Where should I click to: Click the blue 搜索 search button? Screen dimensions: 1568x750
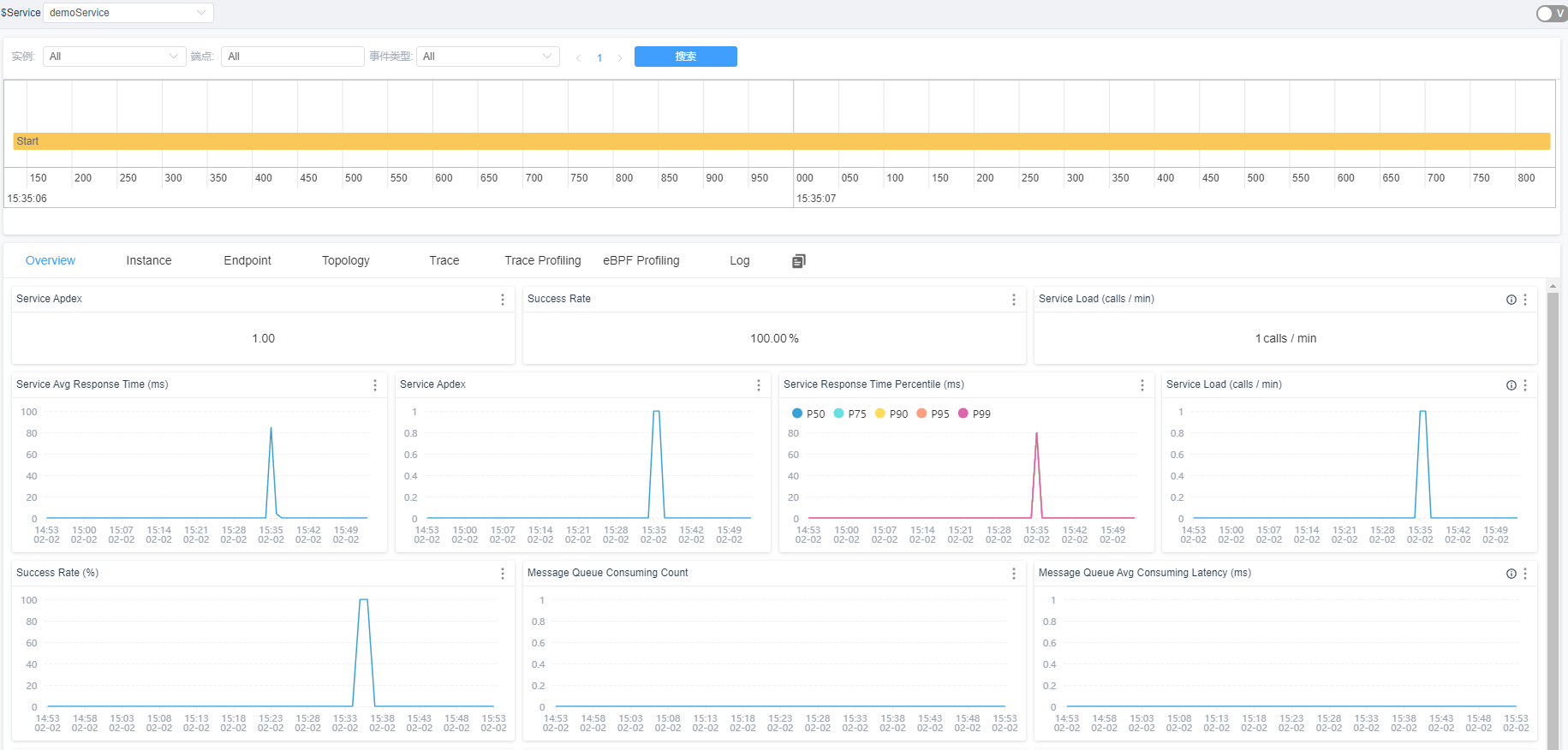(x=685, y=57)
